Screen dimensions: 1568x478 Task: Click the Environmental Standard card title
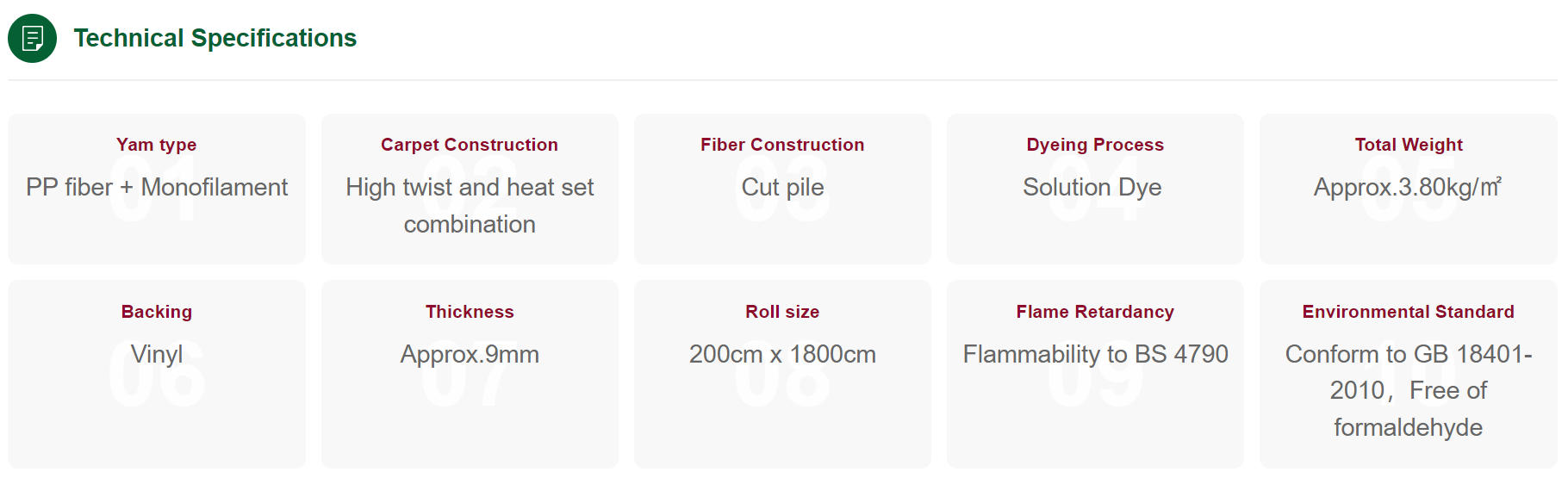1409,312
